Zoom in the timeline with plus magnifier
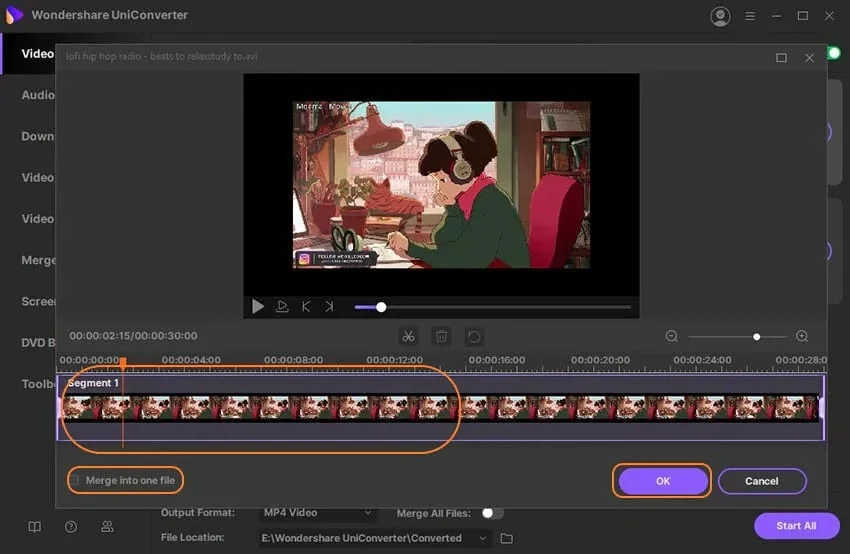This screenshot has height=554, width=850. click(x=802, y=337)
